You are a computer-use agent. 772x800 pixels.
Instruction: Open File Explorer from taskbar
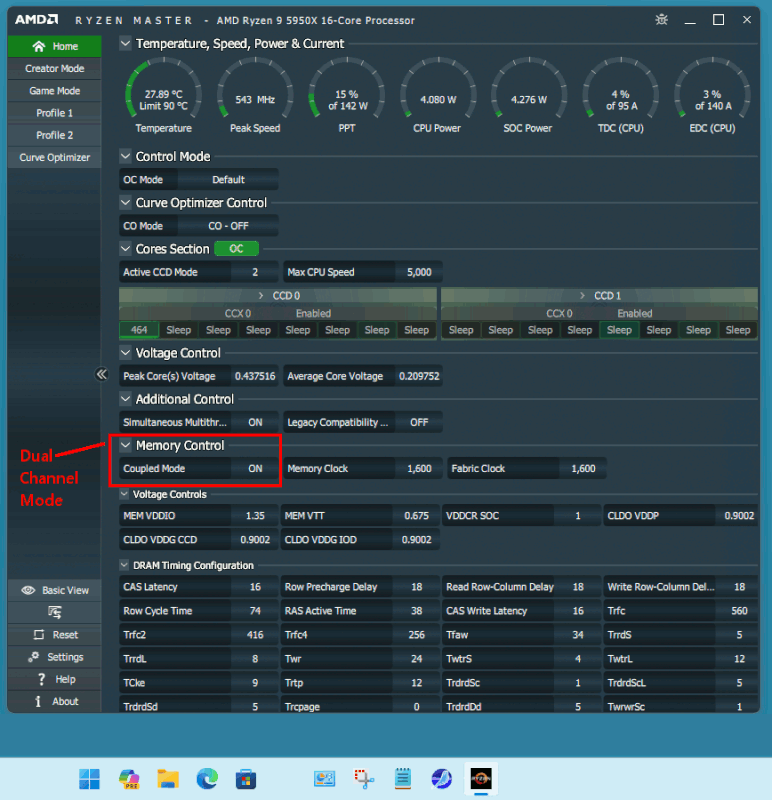click(x=168, y=779)
